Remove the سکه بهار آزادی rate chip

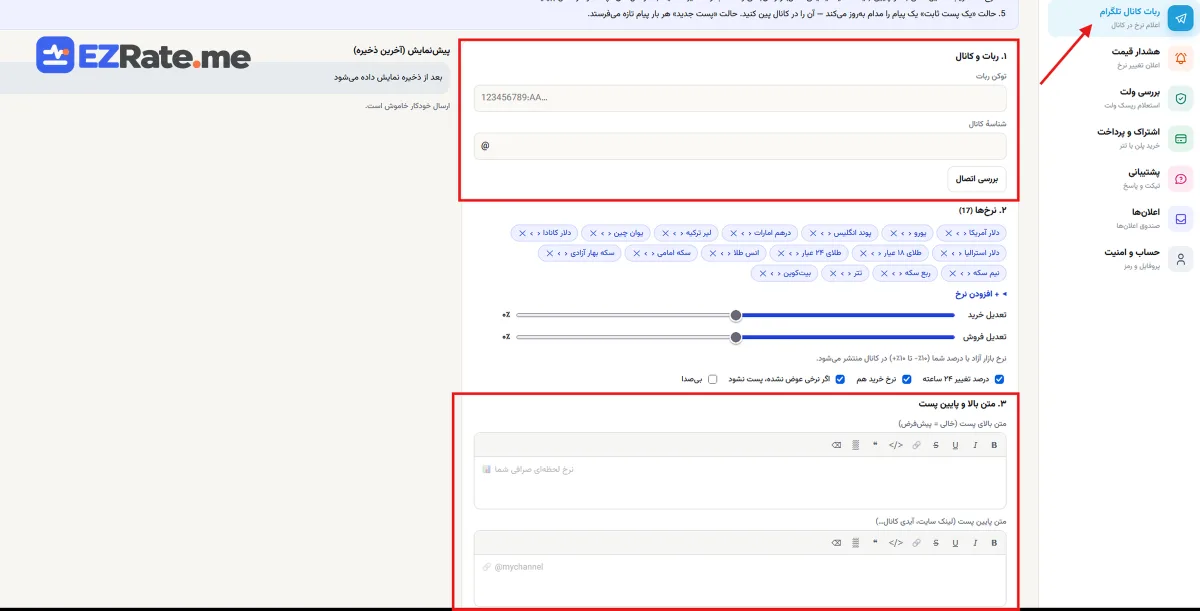coord(549,253)
